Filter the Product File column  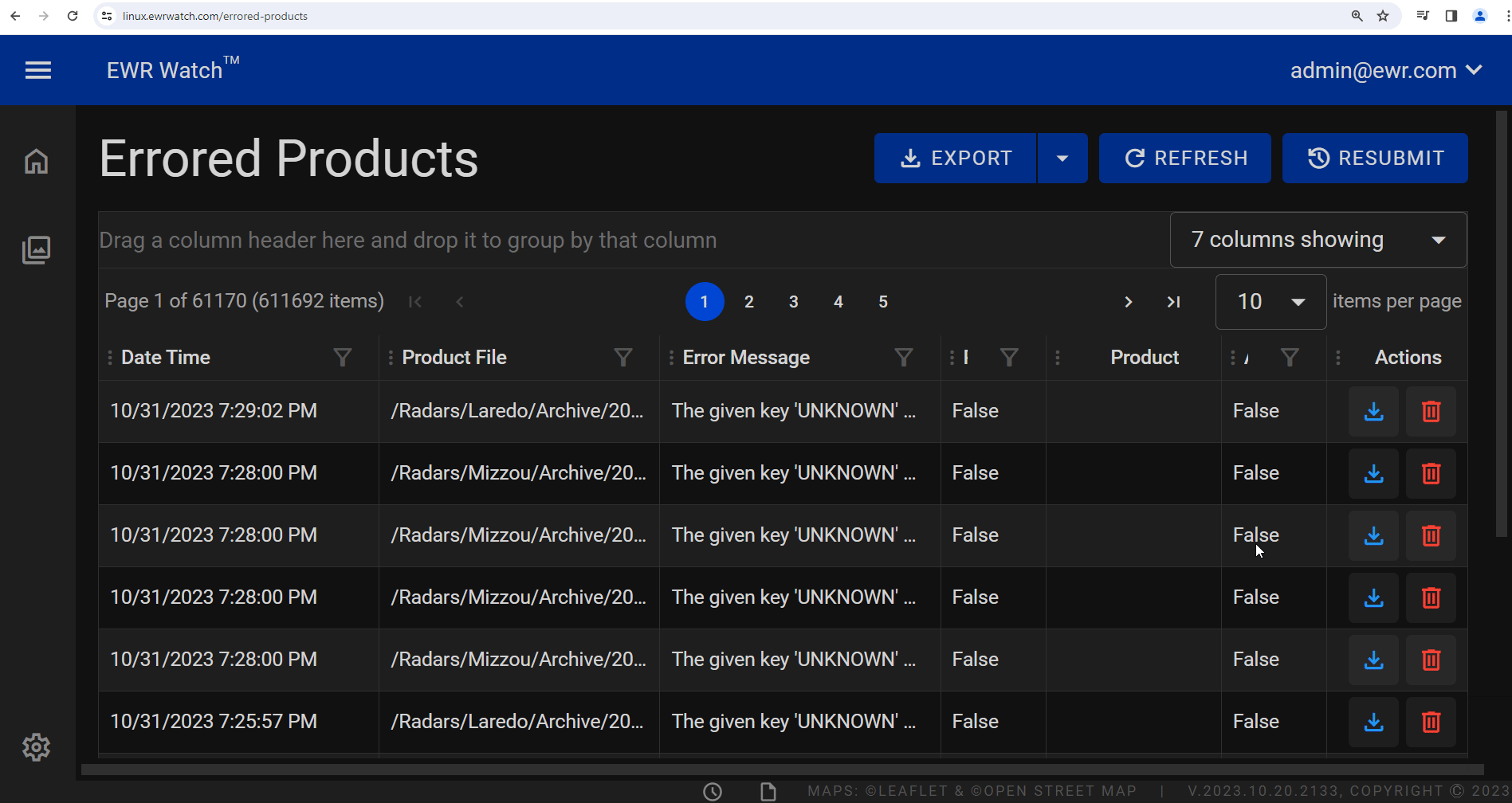click(623, 358)
